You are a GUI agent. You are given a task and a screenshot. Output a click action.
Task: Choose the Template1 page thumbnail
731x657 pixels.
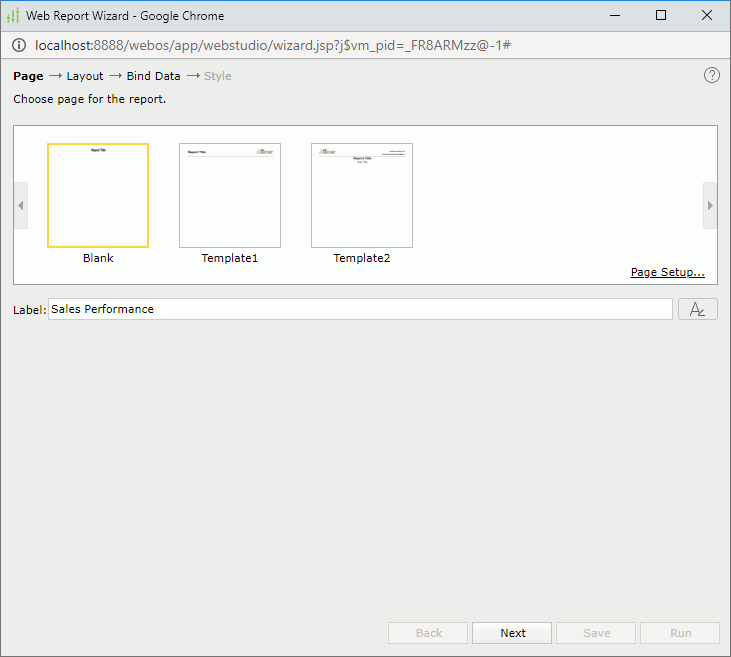coord(230,195)
